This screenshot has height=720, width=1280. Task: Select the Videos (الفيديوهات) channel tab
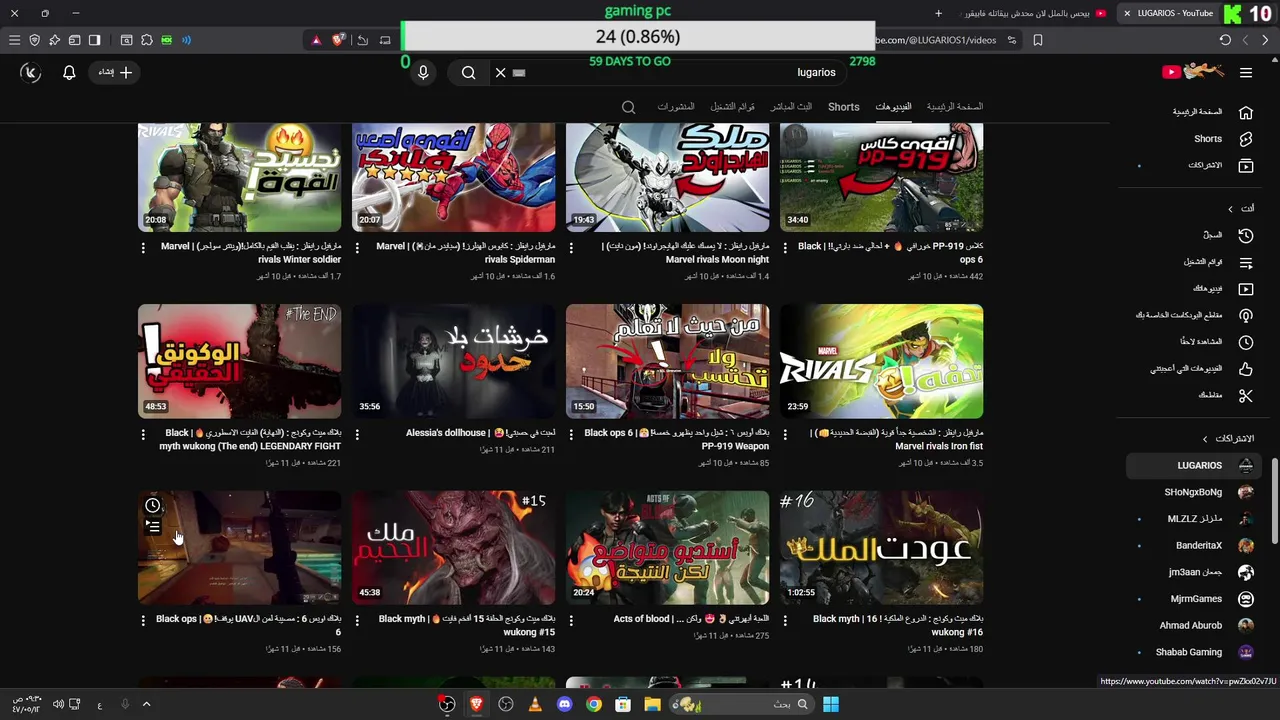pos(893,107)
